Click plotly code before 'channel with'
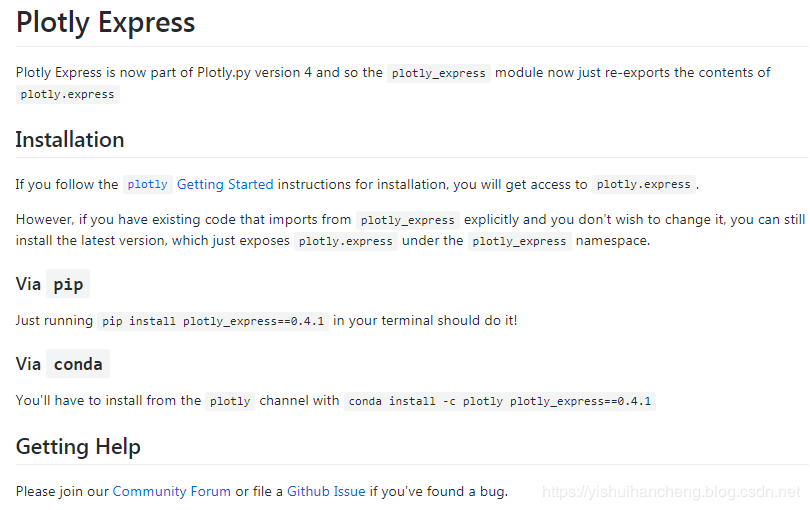 [230, 401]
